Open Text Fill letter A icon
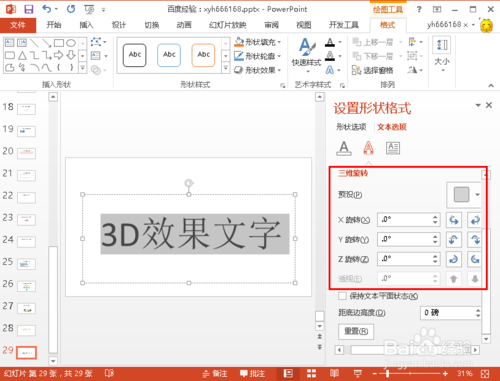500x381 pixels. [x=330, y=42]
